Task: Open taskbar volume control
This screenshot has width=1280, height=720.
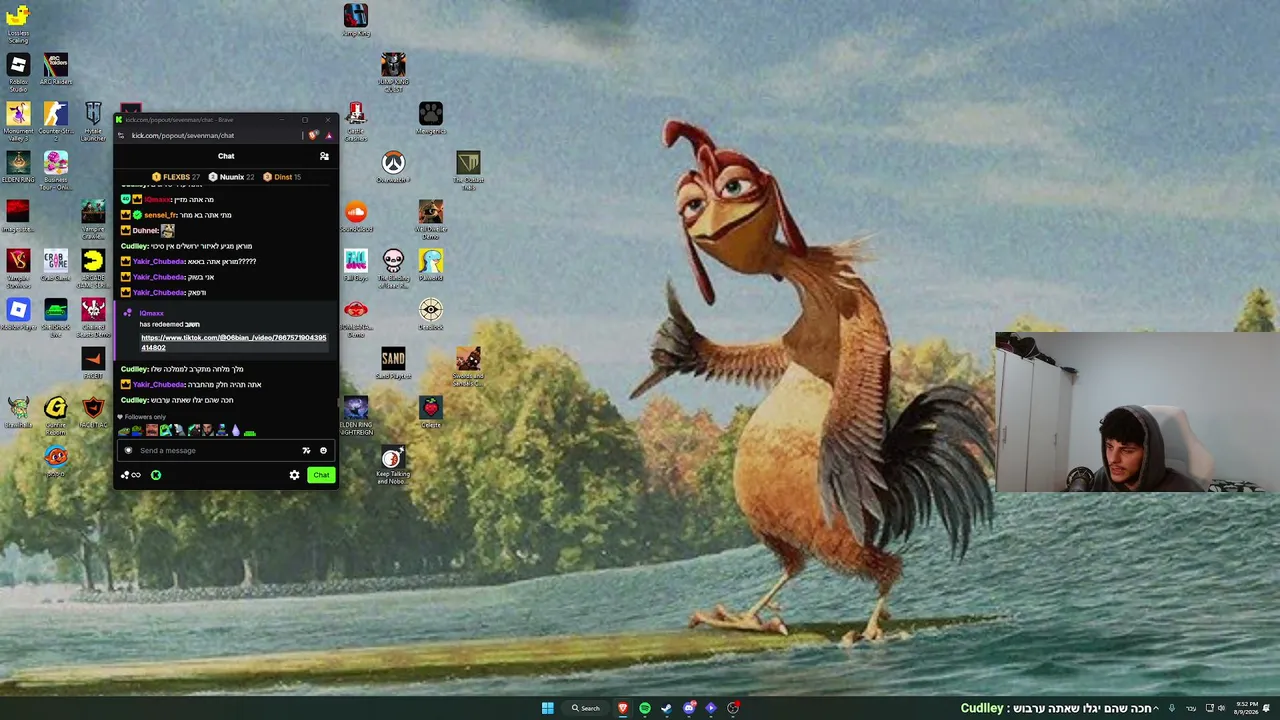Action: [x=1221, y=708]
